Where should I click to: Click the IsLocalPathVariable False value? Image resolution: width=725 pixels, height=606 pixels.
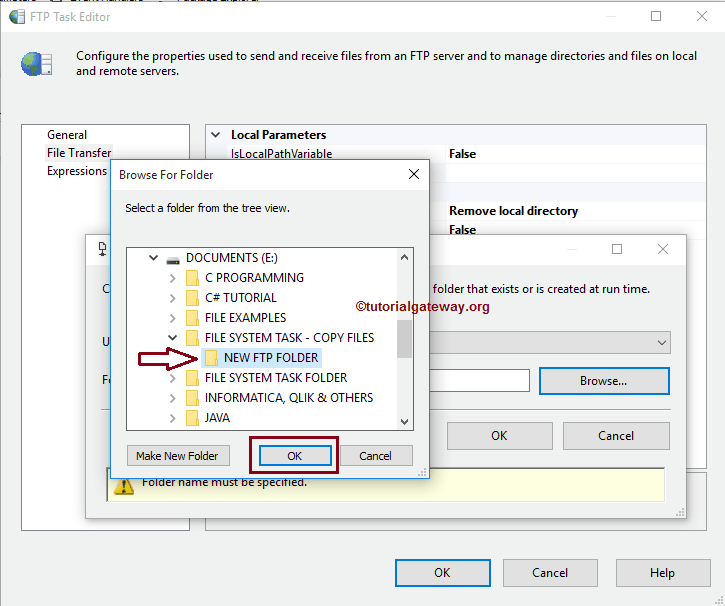coord(462,154)
